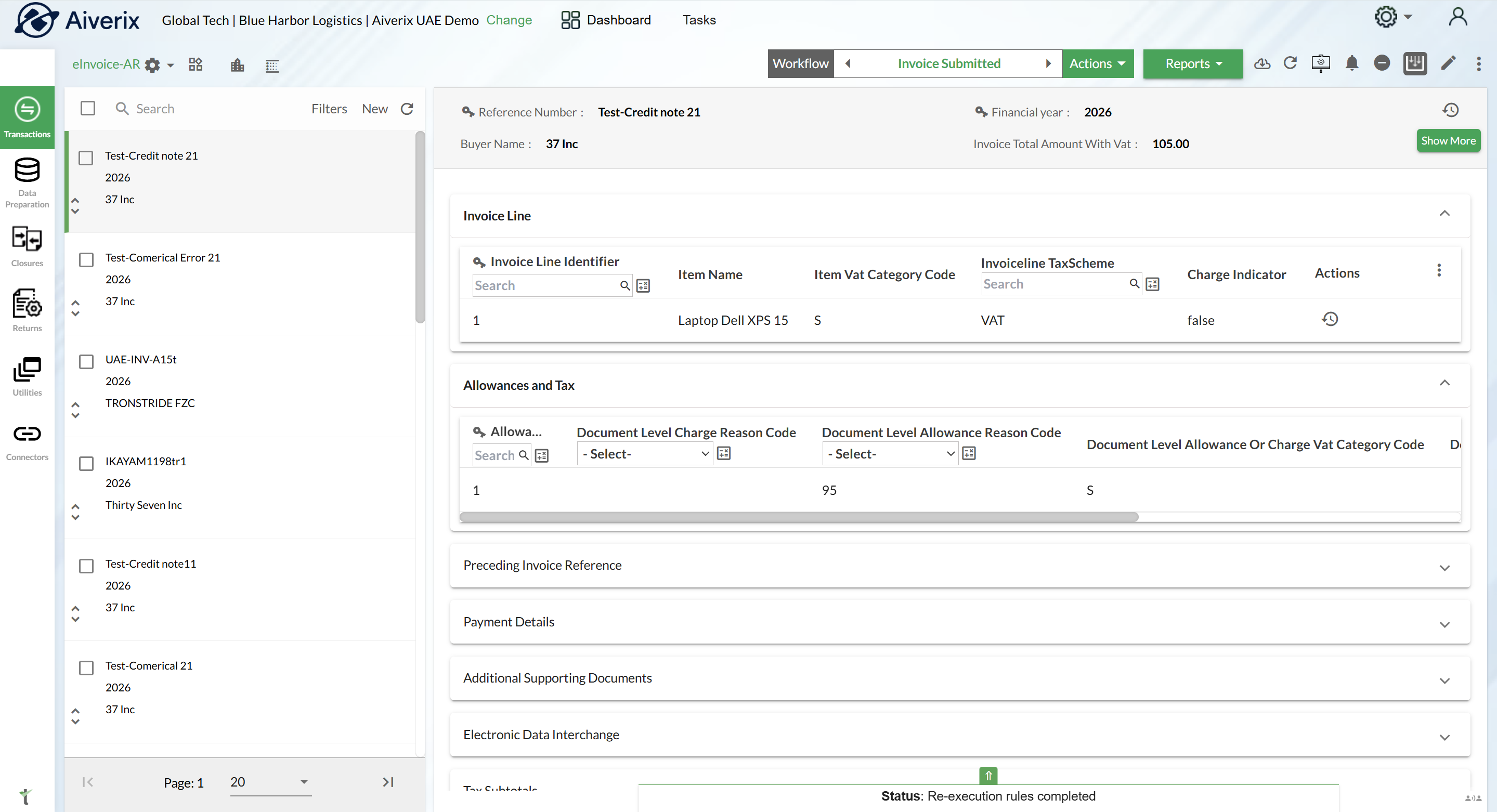Open the Transactions sidebar section
This screenshot has height=812, width=1497.
pos(27,118)
